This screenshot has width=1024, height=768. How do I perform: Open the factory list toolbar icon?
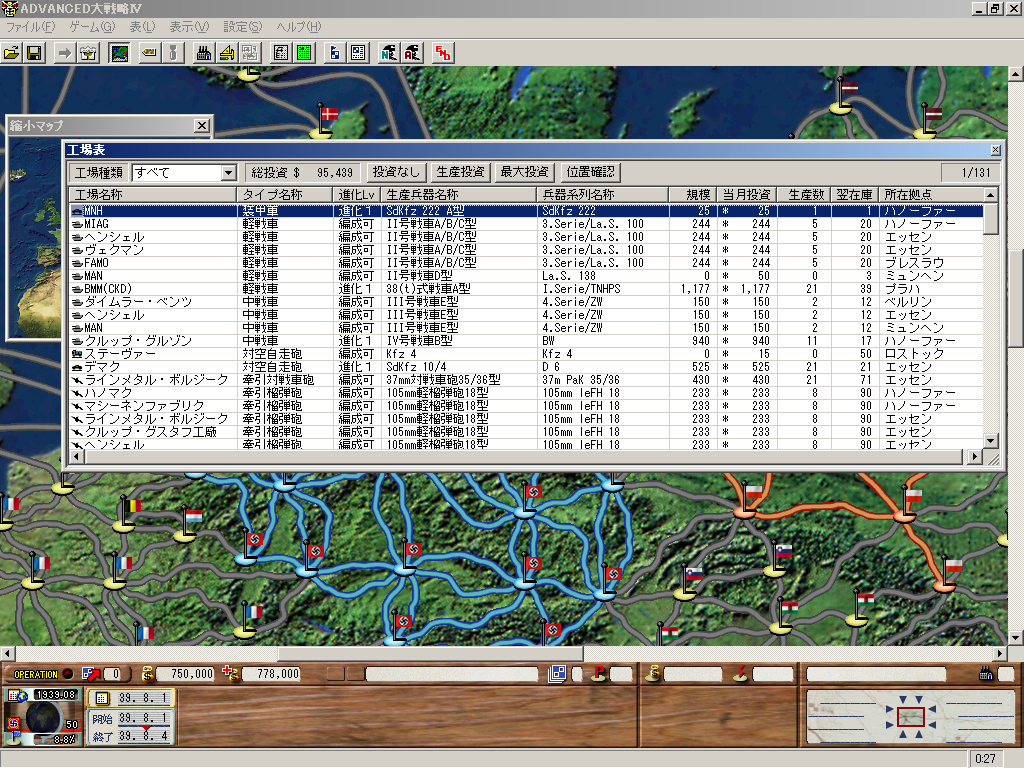pos(204,53)
